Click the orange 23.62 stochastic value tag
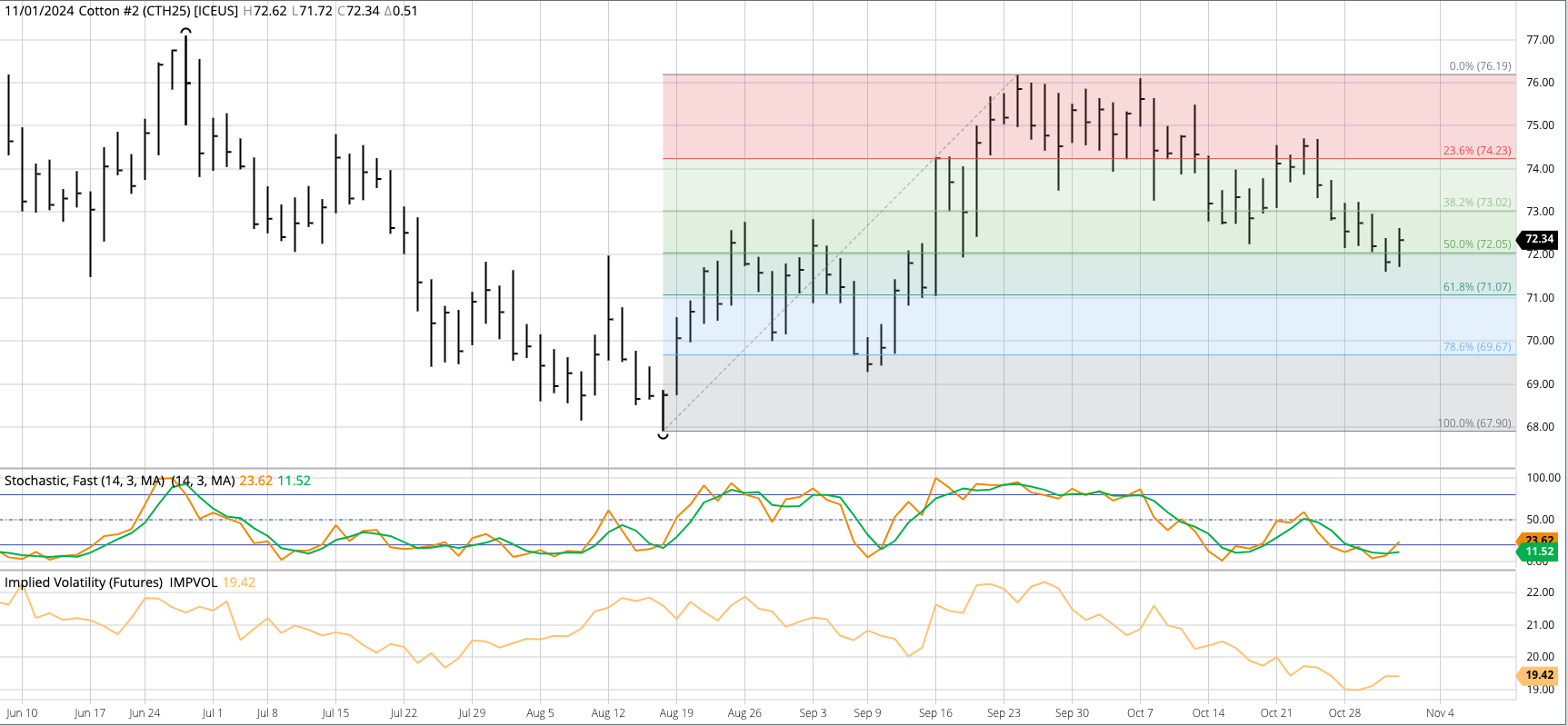This screenshot has height=726, width=1568. point(1539,540)
